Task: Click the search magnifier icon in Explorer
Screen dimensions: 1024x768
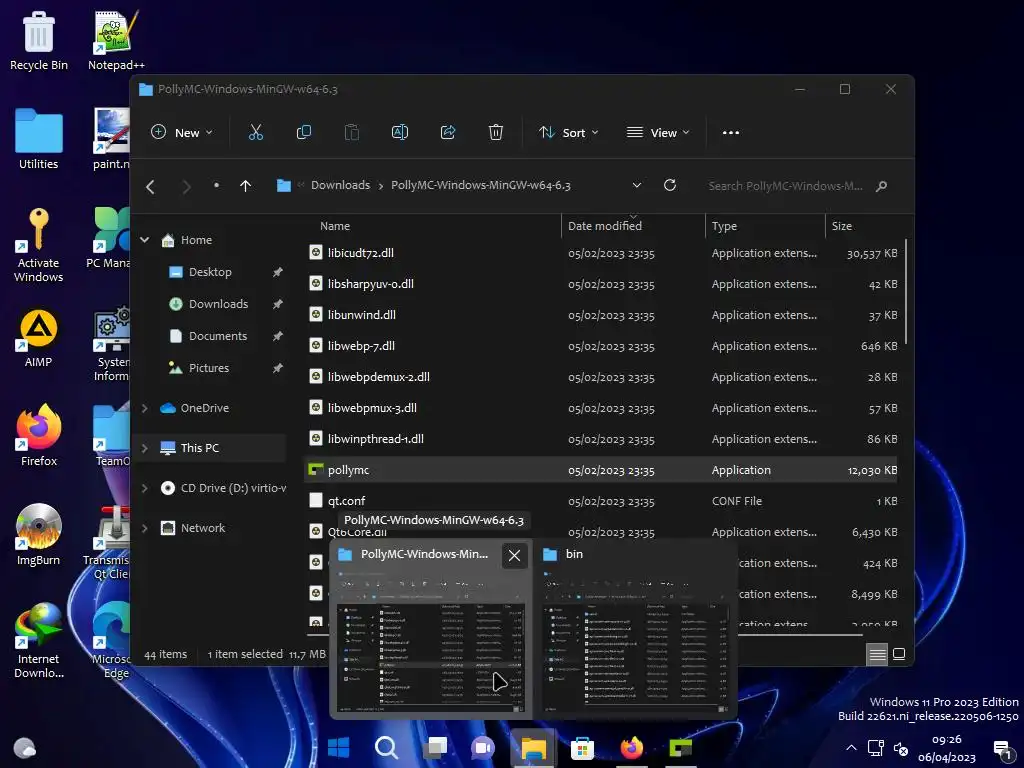Action: point(881,186)
